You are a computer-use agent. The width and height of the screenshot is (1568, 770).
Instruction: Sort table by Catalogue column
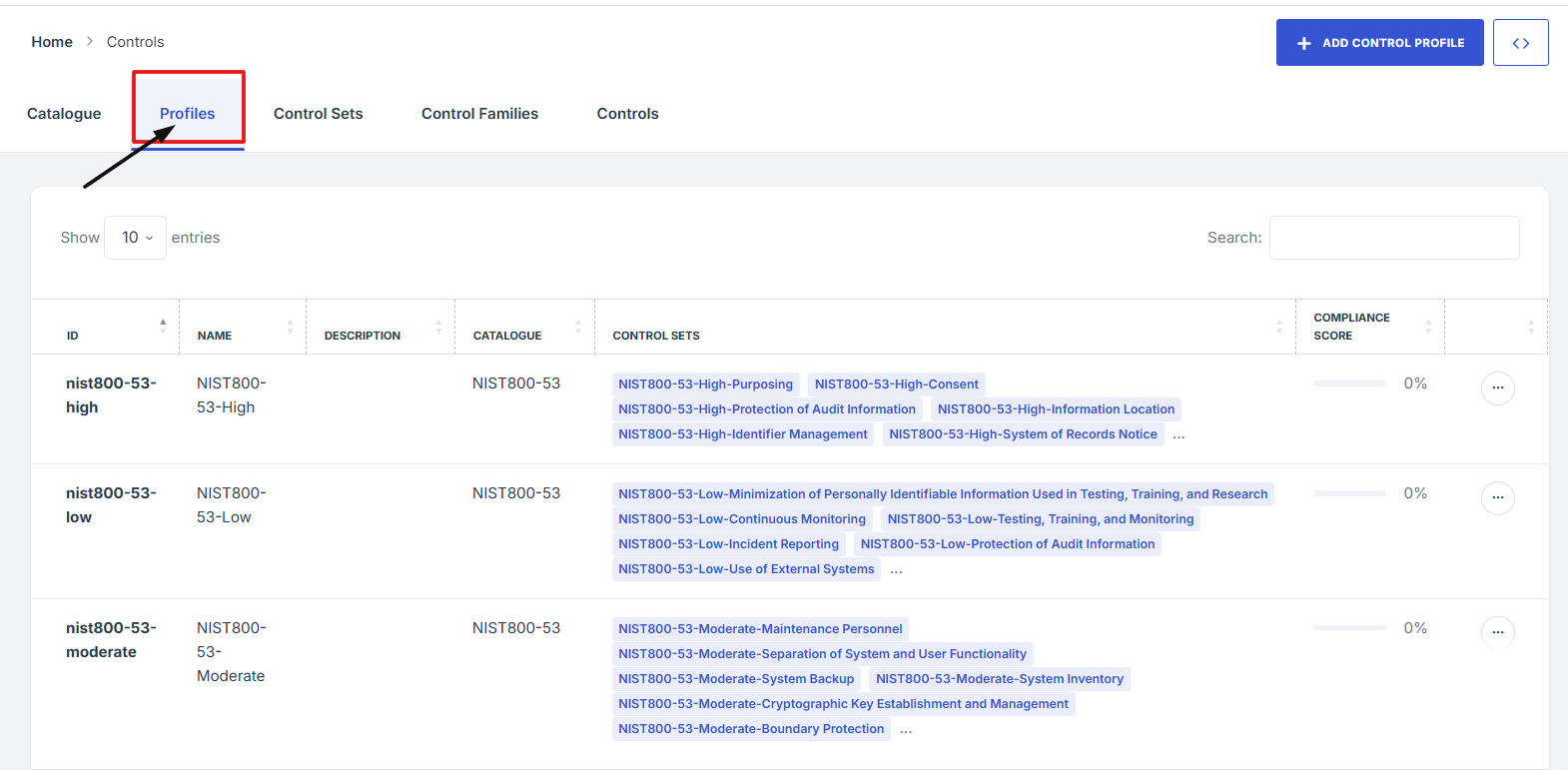click(577, 327)
